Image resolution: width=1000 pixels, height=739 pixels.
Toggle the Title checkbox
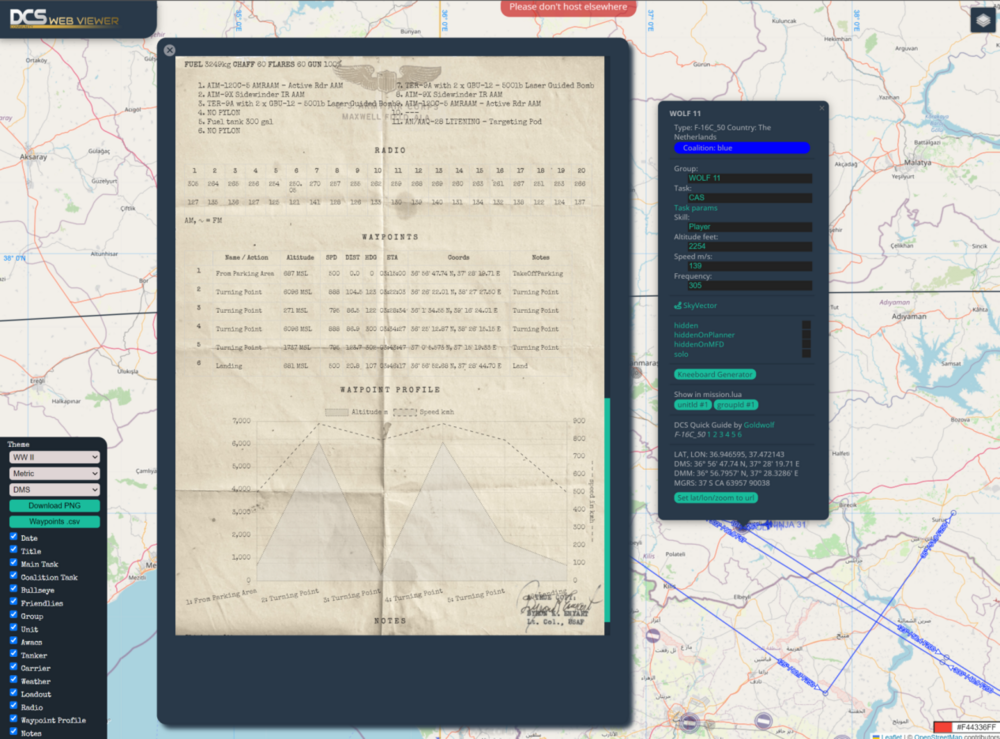tap(13, 550)
